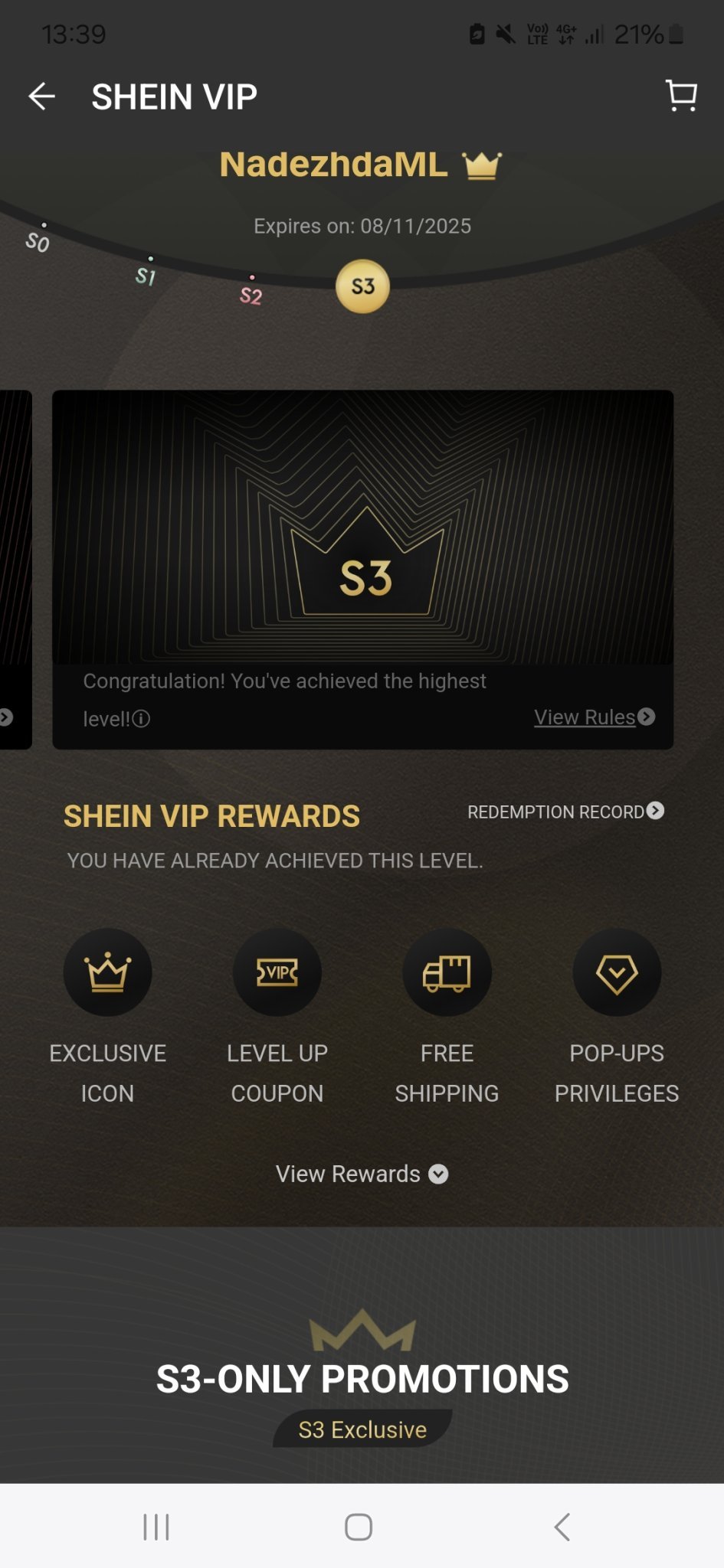Open the Level Up Coupon reward
724x1568 pixels.
[277, 1017]
